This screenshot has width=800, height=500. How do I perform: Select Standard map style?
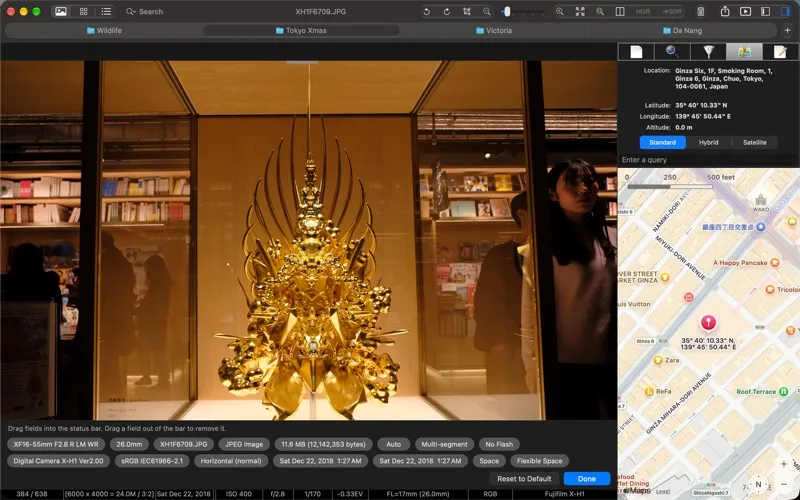663,142
